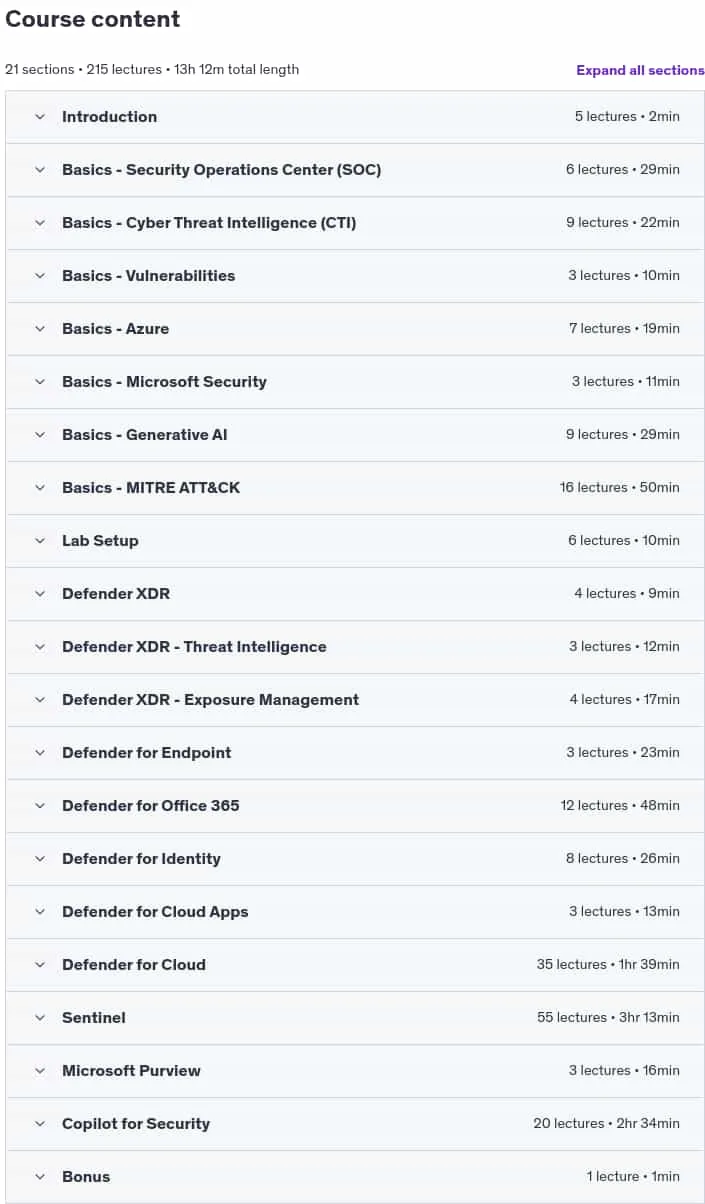The image size is (705, 1204).
Task: Expand chevron beside Copilot for Security
Action: 40,1124
